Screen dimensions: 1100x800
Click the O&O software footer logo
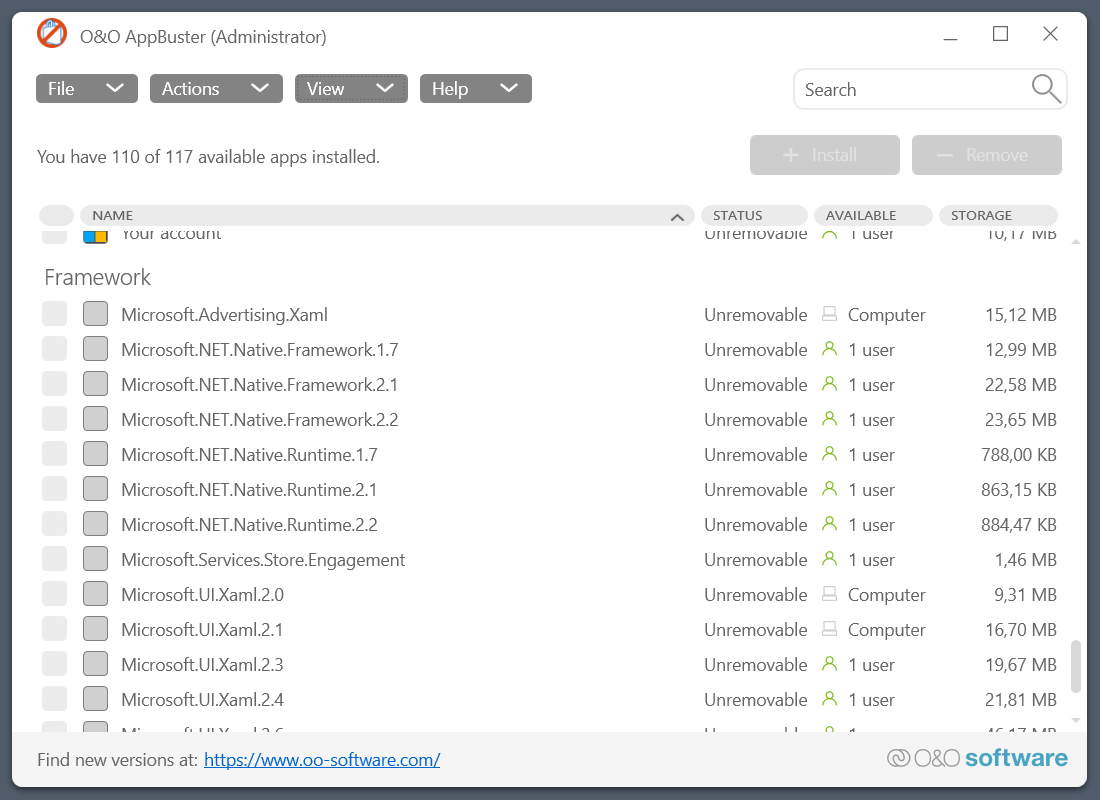pos(977,758)
